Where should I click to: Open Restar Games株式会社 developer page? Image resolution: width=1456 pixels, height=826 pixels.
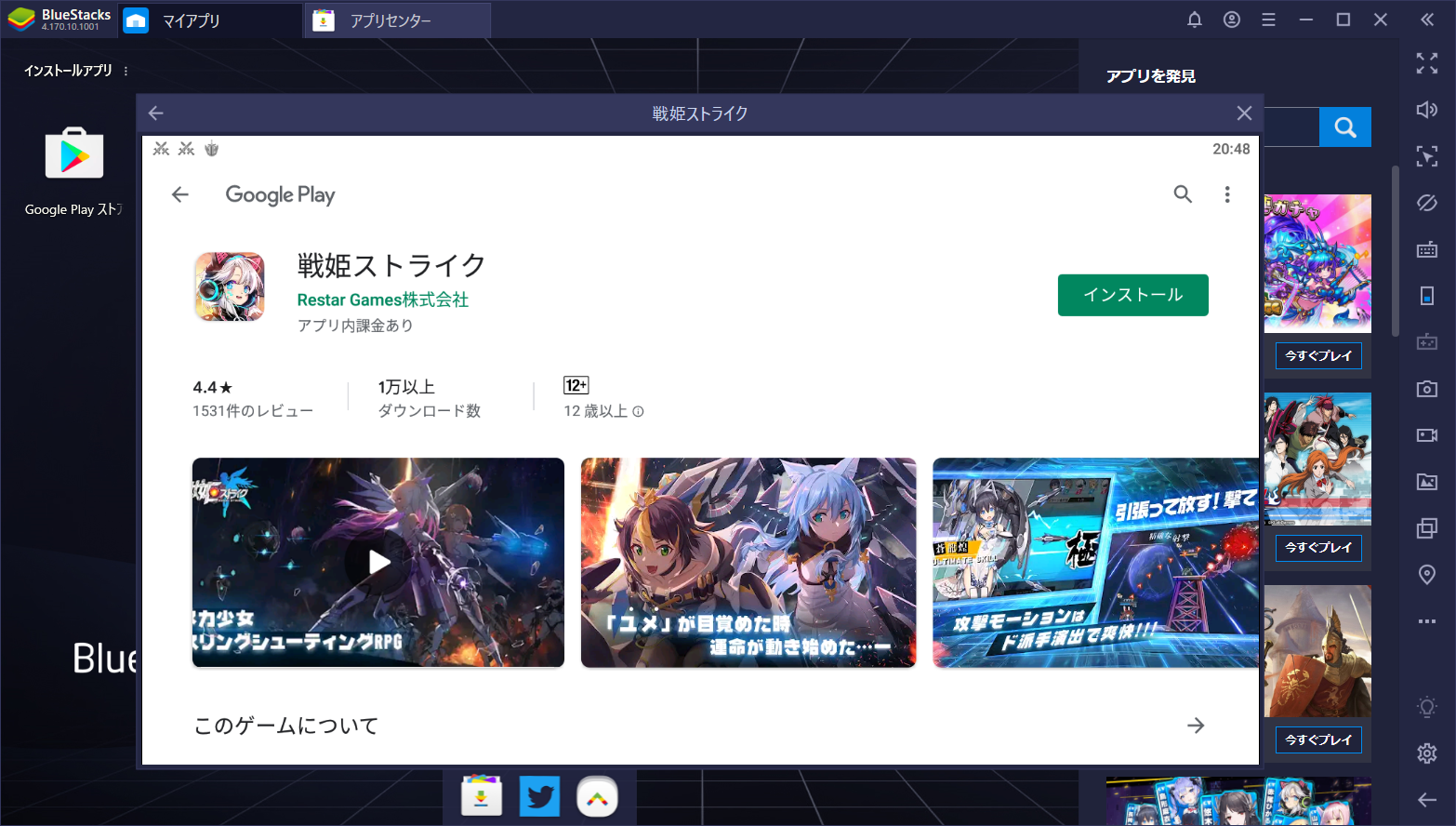tap(383, 300)
